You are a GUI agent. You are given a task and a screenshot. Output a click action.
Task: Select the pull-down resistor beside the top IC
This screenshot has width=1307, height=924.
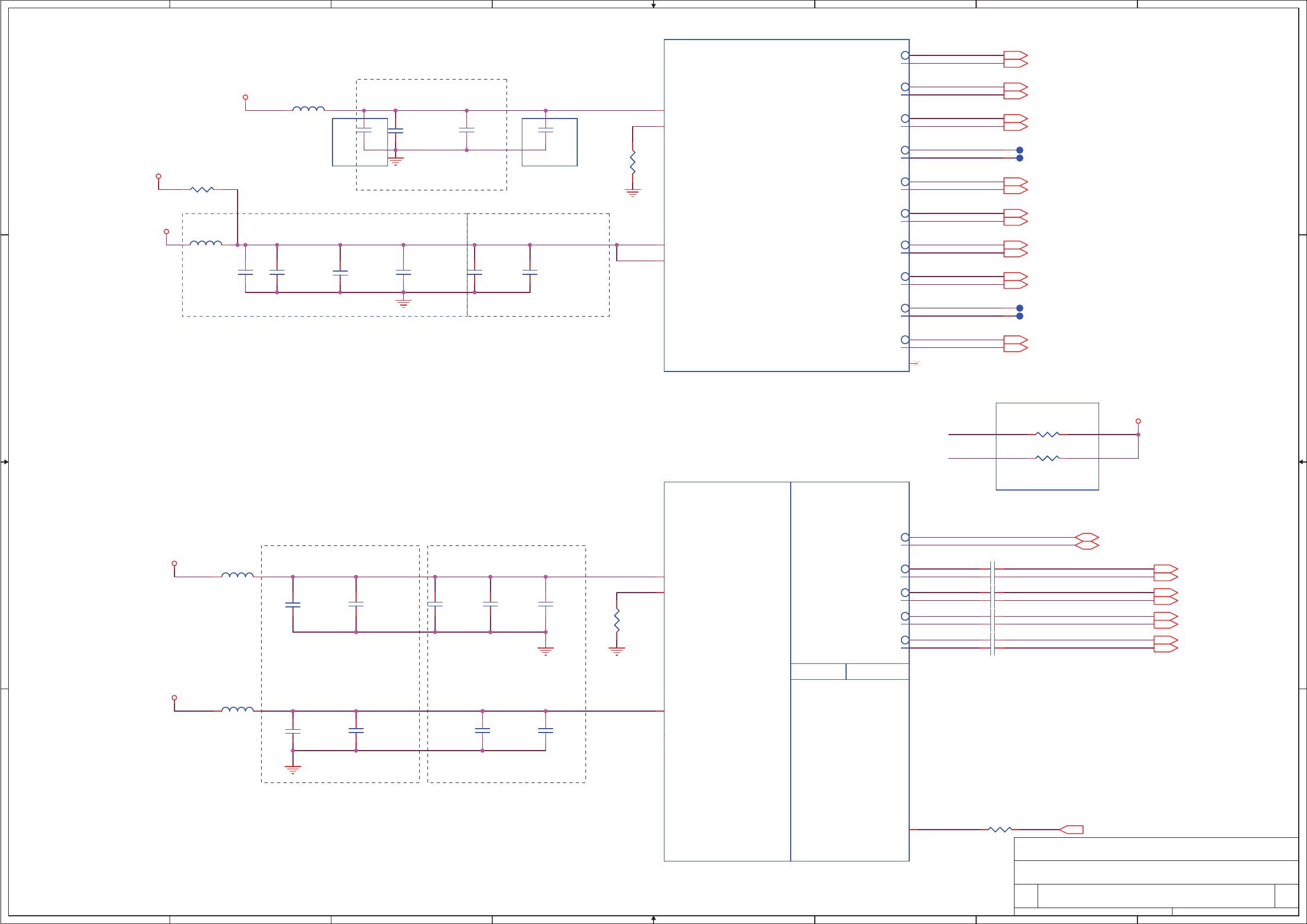(633, 162)
